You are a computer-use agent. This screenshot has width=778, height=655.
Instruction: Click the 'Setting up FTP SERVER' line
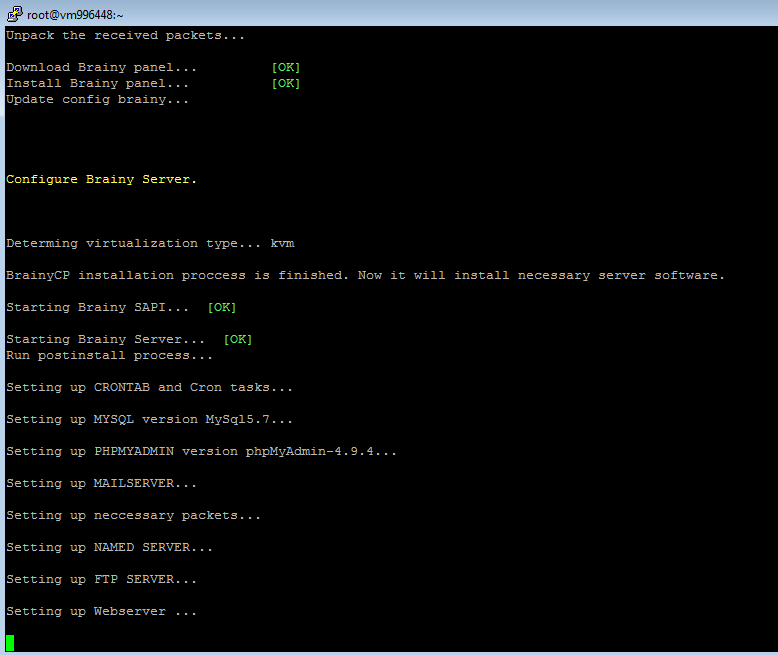coord(101,580)
